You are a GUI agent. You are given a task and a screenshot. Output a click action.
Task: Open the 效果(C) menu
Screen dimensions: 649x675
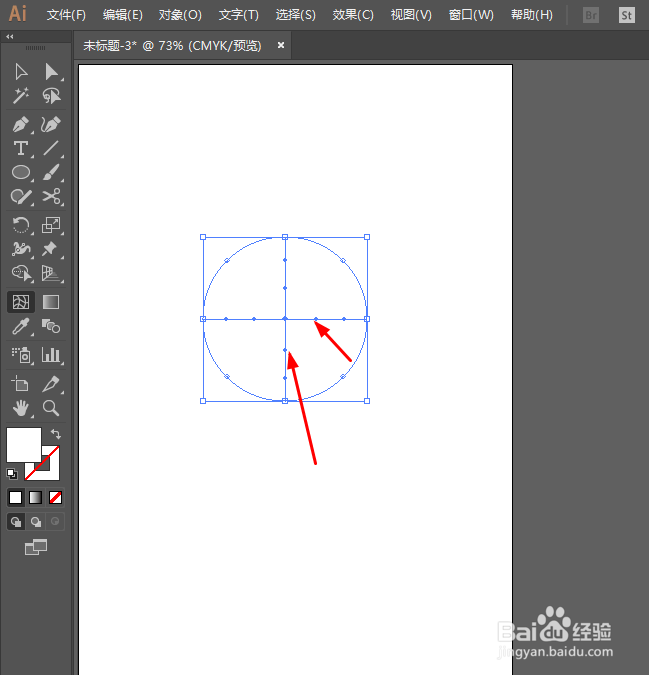[353, 15]
